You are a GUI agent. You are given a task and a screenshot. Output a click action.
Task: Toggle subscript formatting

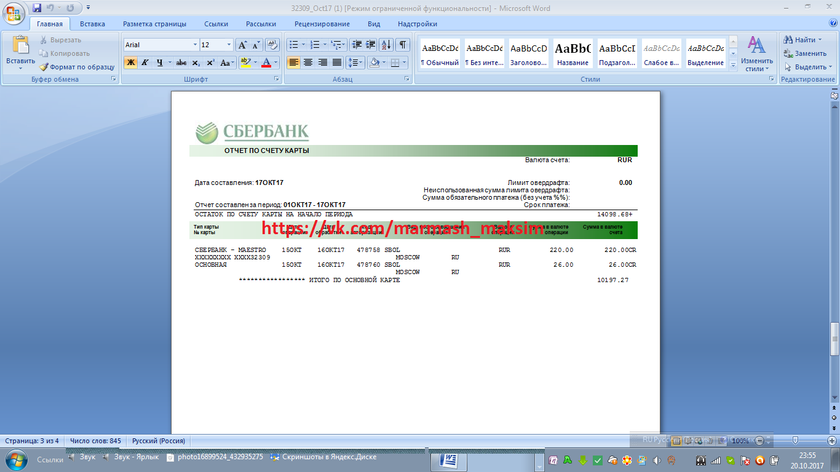(x=196, y=63)
